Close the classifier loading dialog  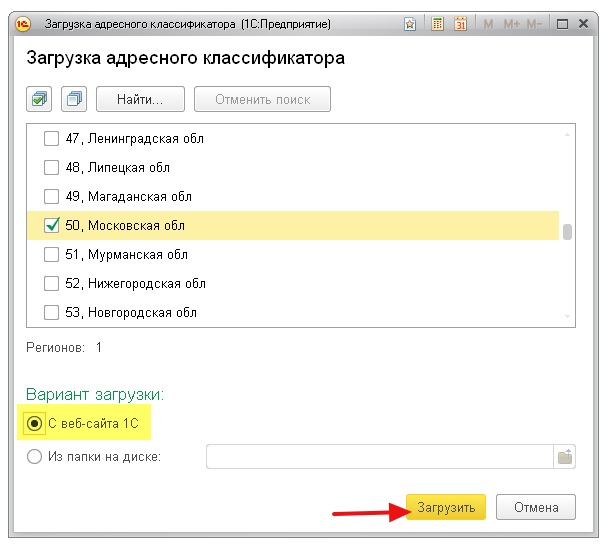583,24
